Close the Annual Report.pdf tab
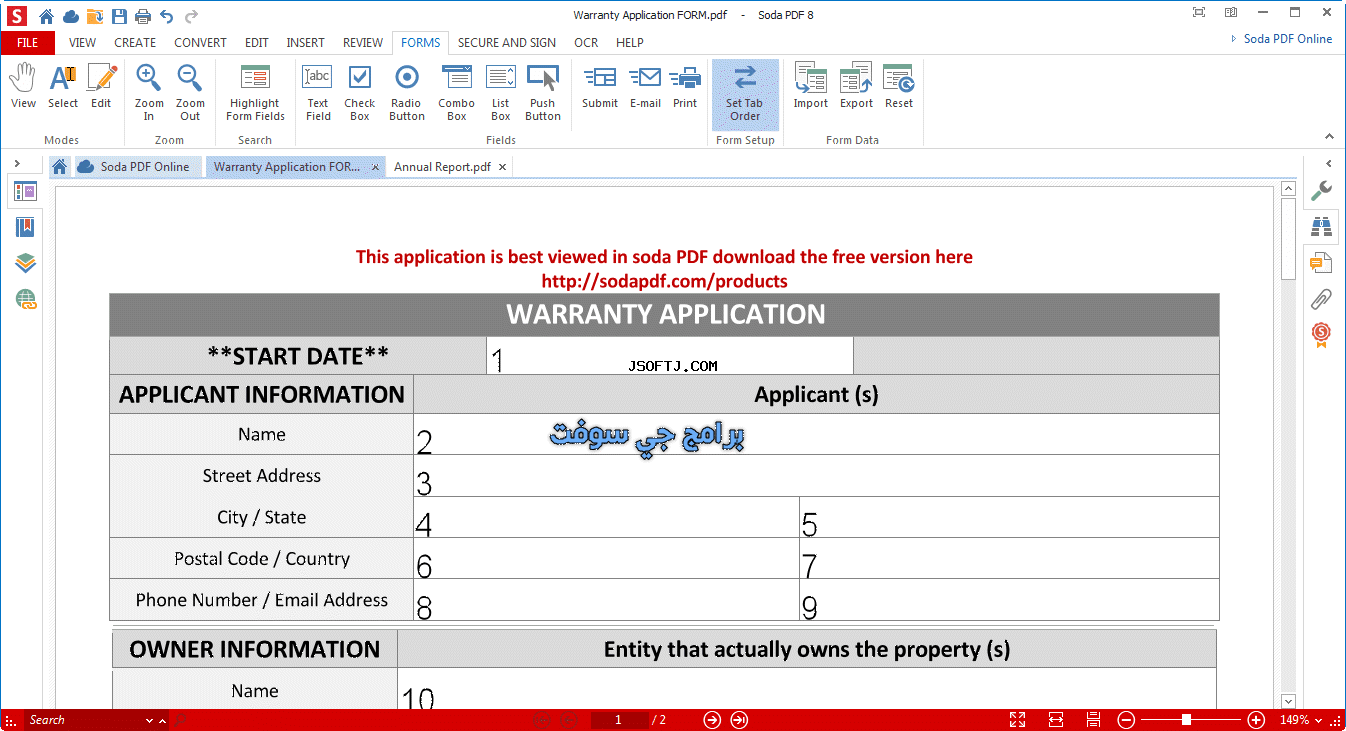Screen dimensions: 1346x731 (x=502, y=168)
